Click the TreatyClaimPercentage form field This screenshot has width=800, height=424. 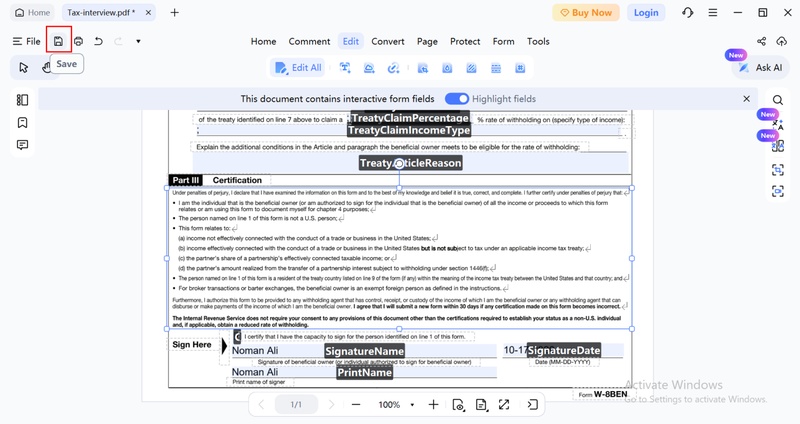point(410,118)
